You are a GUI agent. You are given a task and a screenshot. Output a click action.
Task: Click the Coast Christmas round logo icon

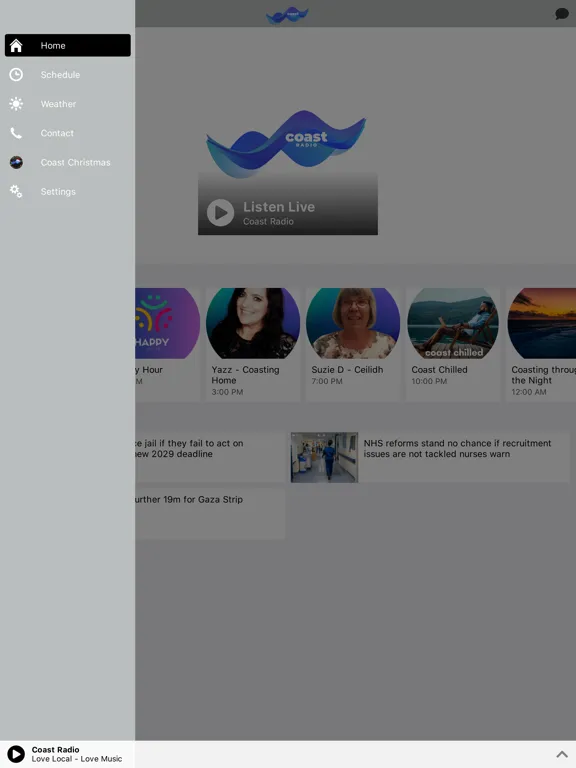(x=16, y=162)
